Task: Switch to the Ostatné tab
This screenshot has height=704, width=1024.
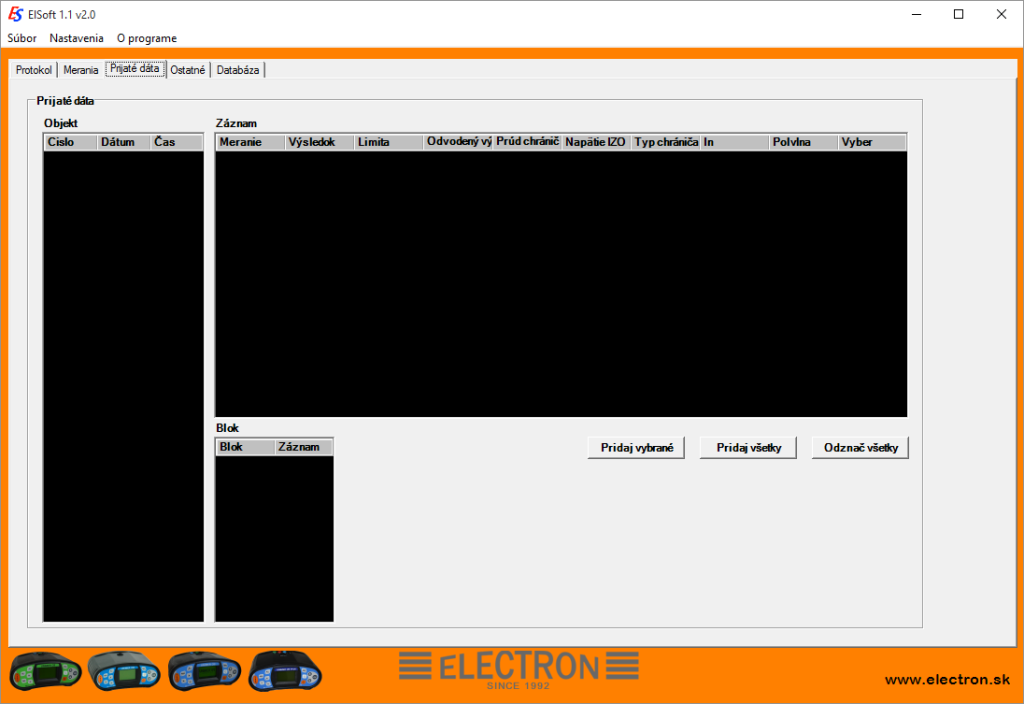Action: point(187,69)
